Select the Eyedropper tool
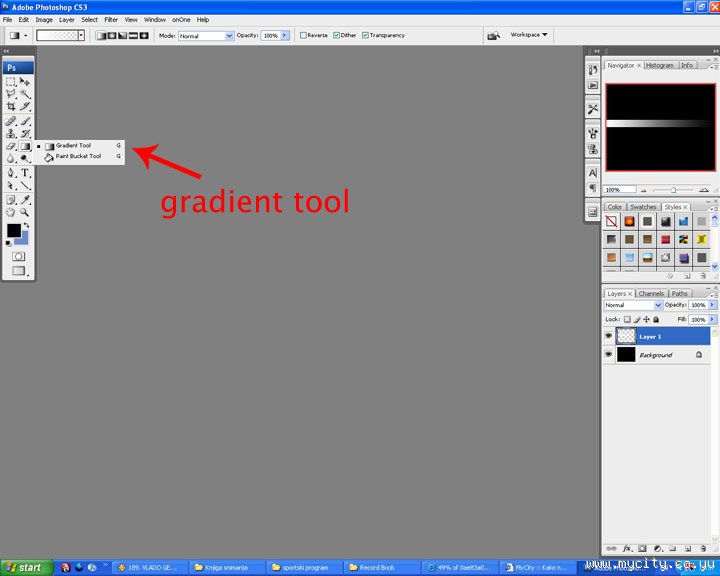720x576 pixels. point(25,200)
